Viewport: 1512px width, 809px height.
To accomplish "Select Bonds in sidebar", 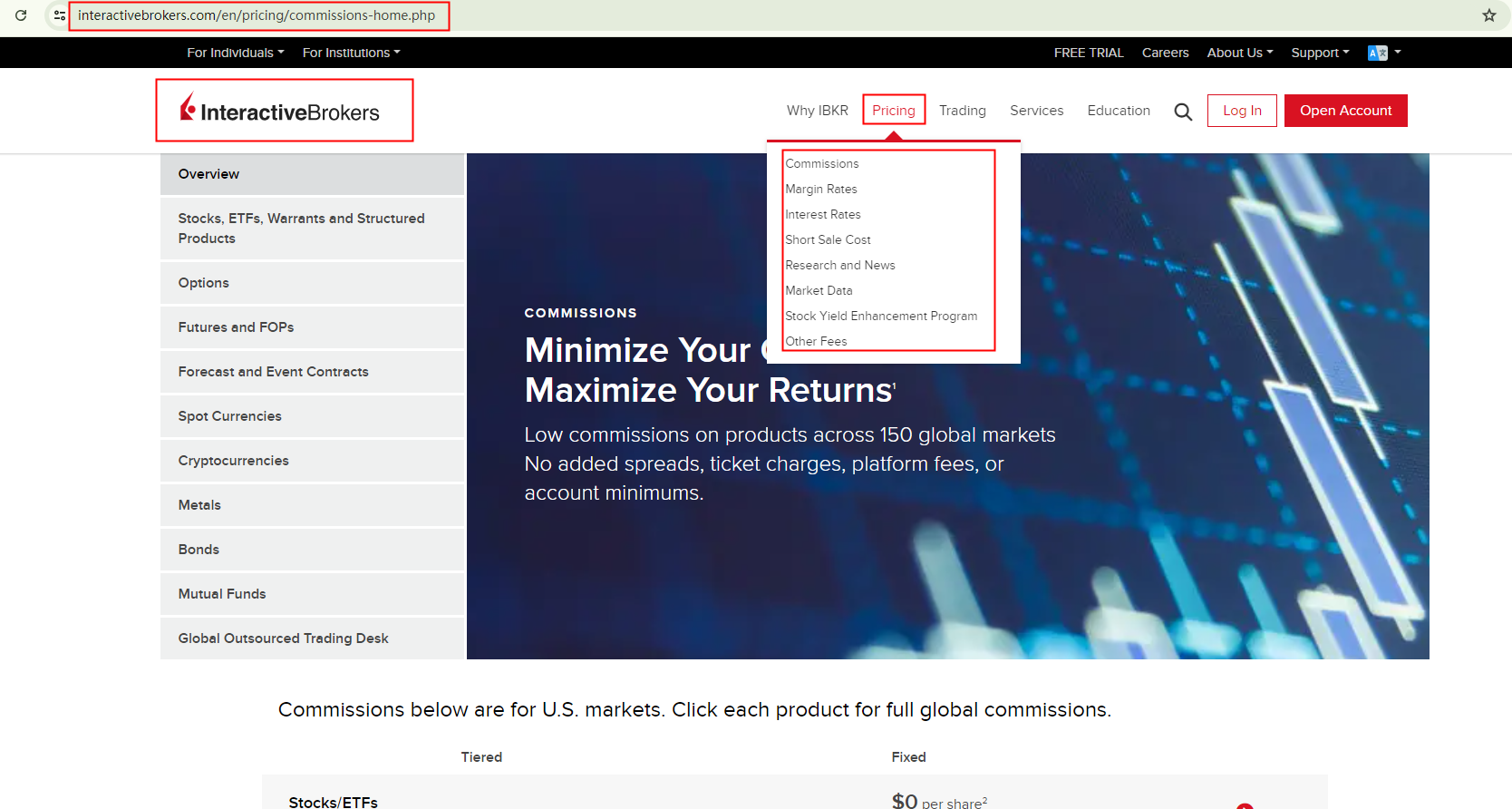I will (313, 550).
